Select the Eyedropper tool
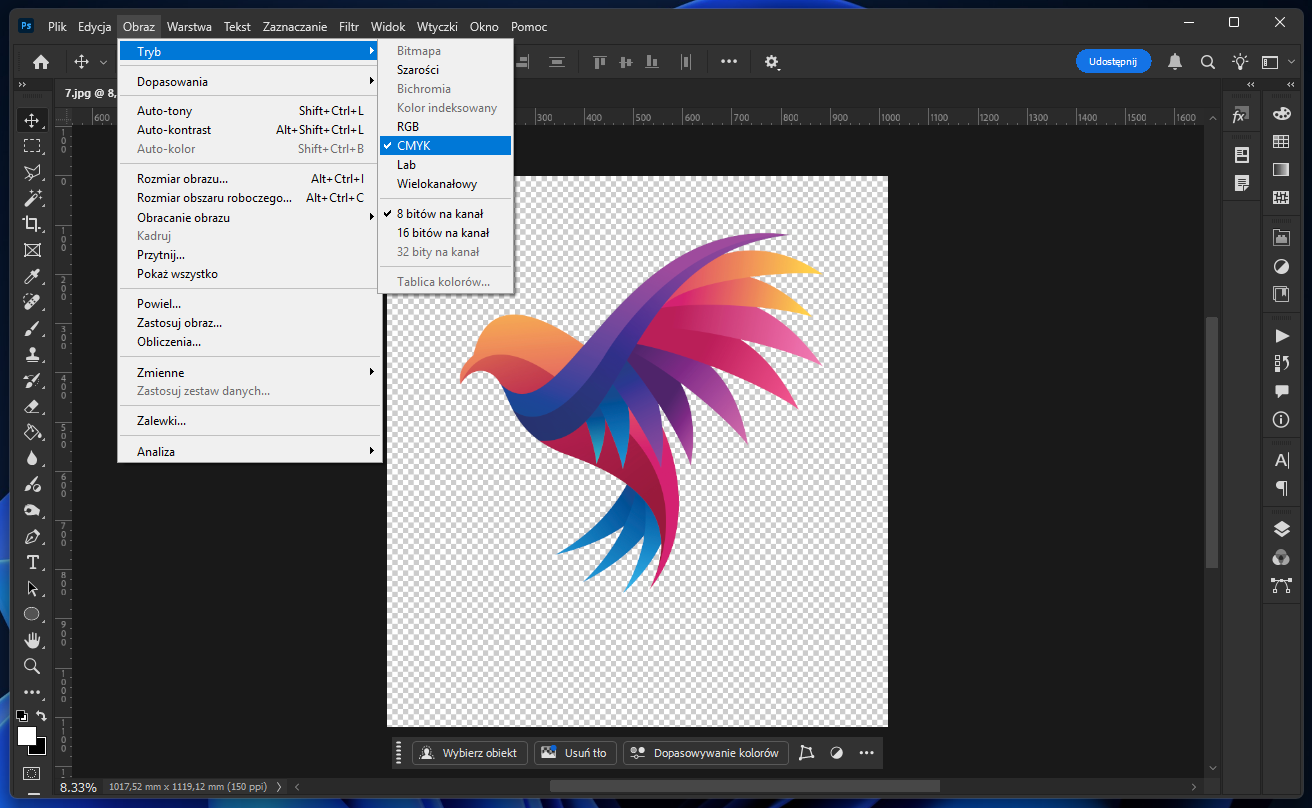This screenshot has height=808, width=1312. [x=32, y=276]
